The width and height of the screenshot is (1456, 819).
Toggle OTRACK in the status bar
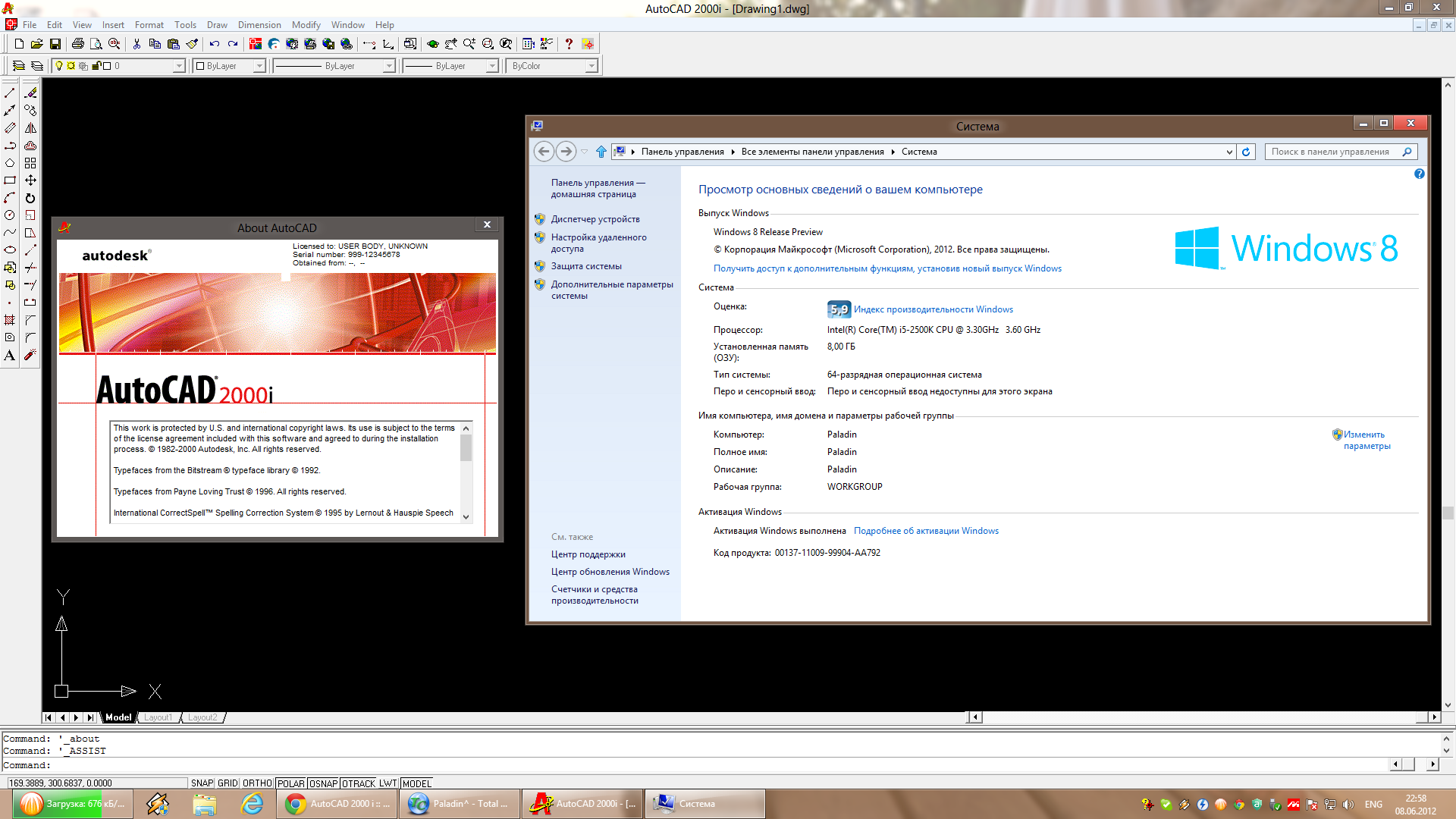tap(359, 783)
